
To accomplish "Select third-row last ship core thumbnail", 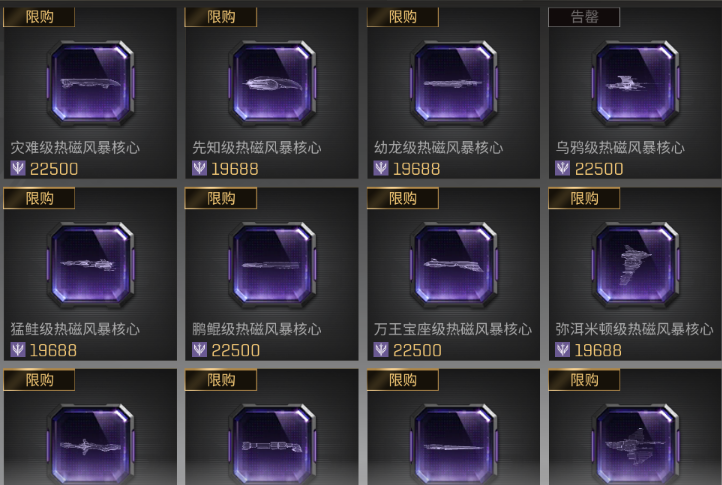I will [635, 444].
